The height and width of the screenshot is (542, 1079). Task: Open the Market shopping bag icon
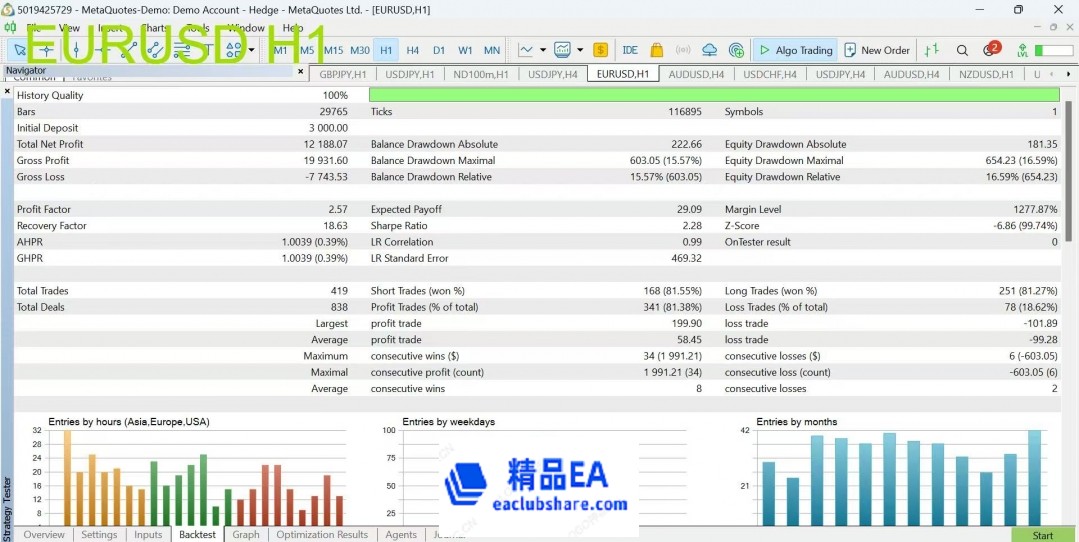click(656, 50)
